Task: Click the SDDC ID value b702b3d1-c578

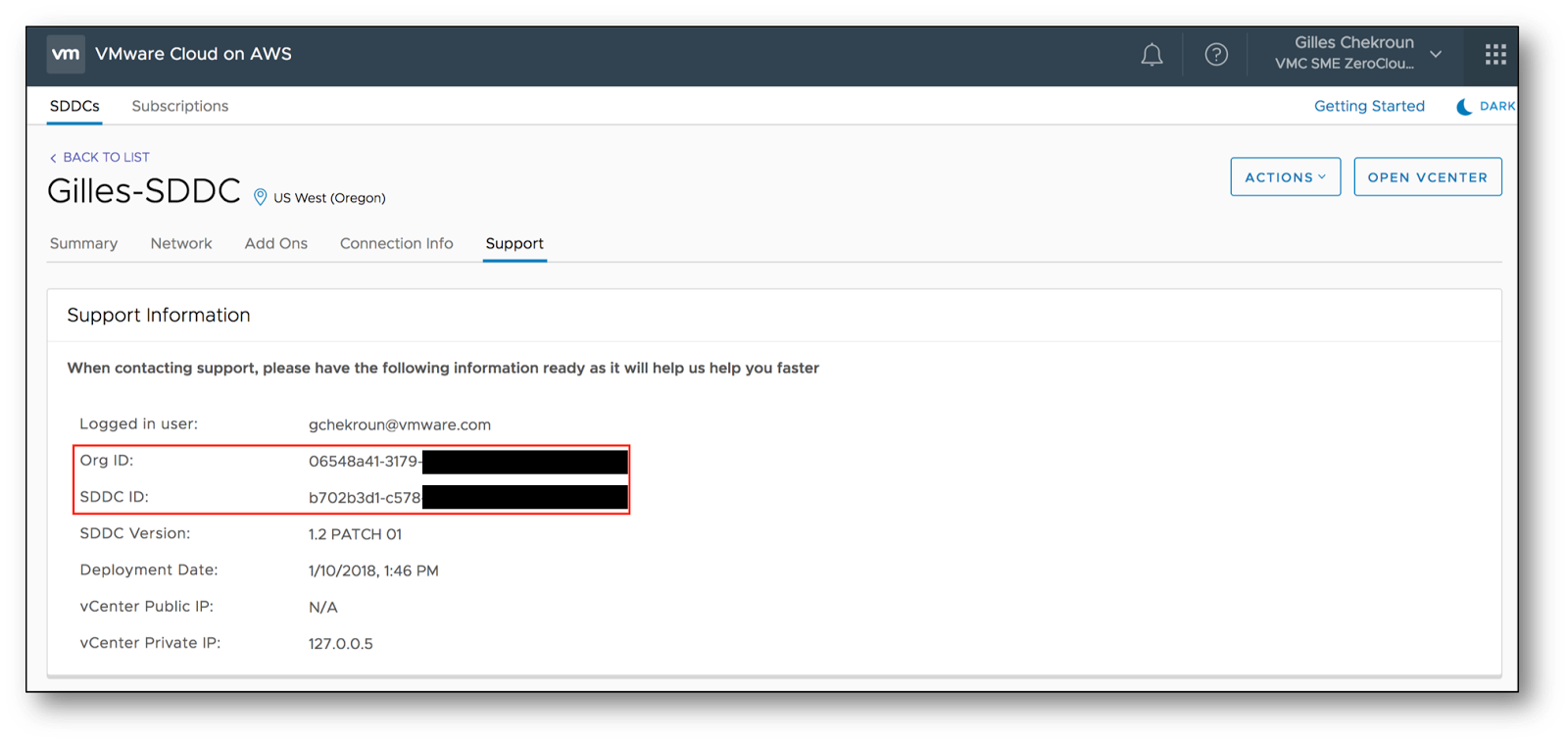Action: [x=365, y=498]
